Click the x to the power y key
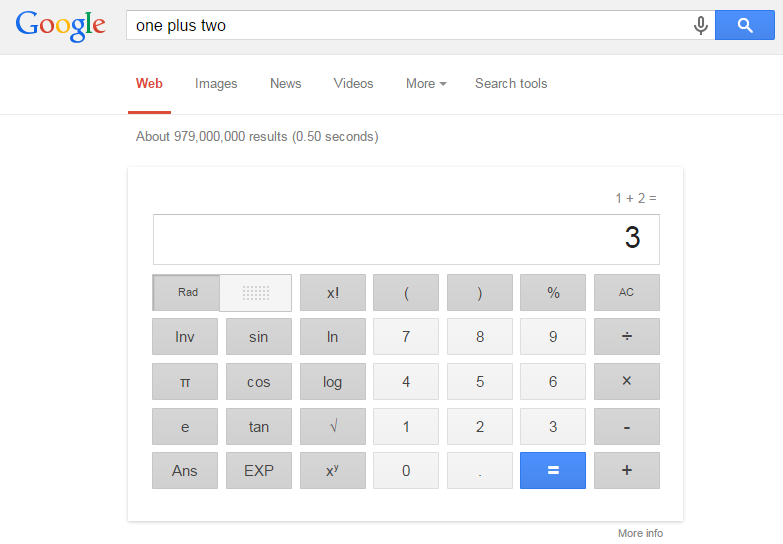Image resolution: width=783 pixels, height=544 pixels. pos(333,471)
